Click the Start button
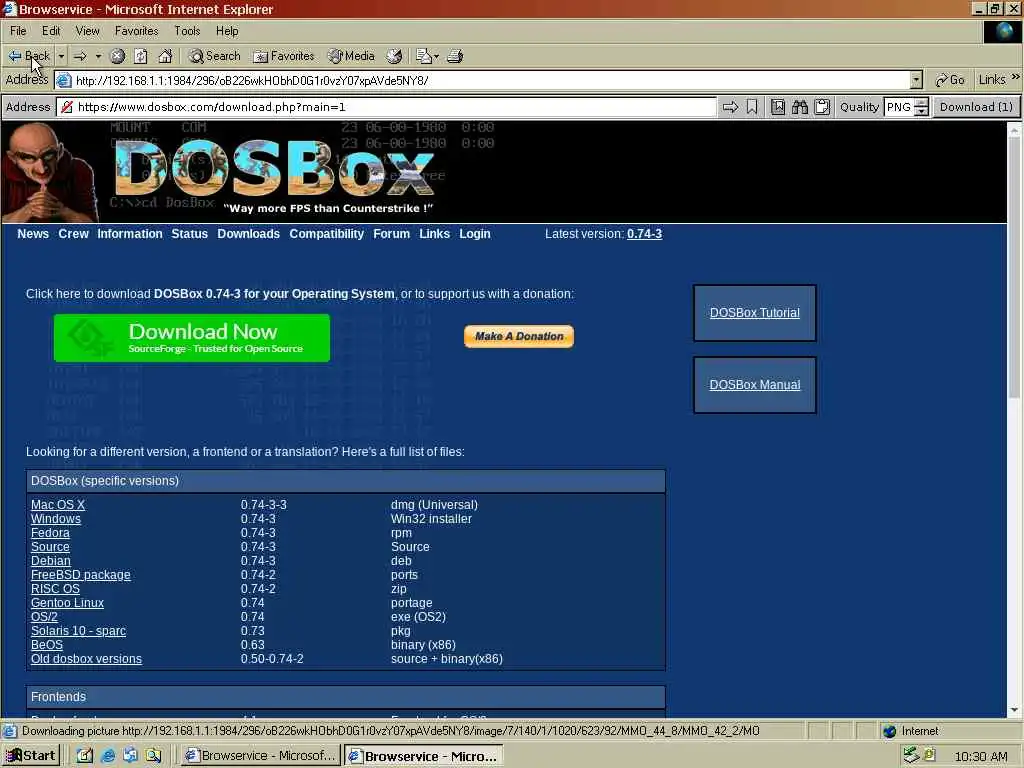 click(x=31, y=756)
